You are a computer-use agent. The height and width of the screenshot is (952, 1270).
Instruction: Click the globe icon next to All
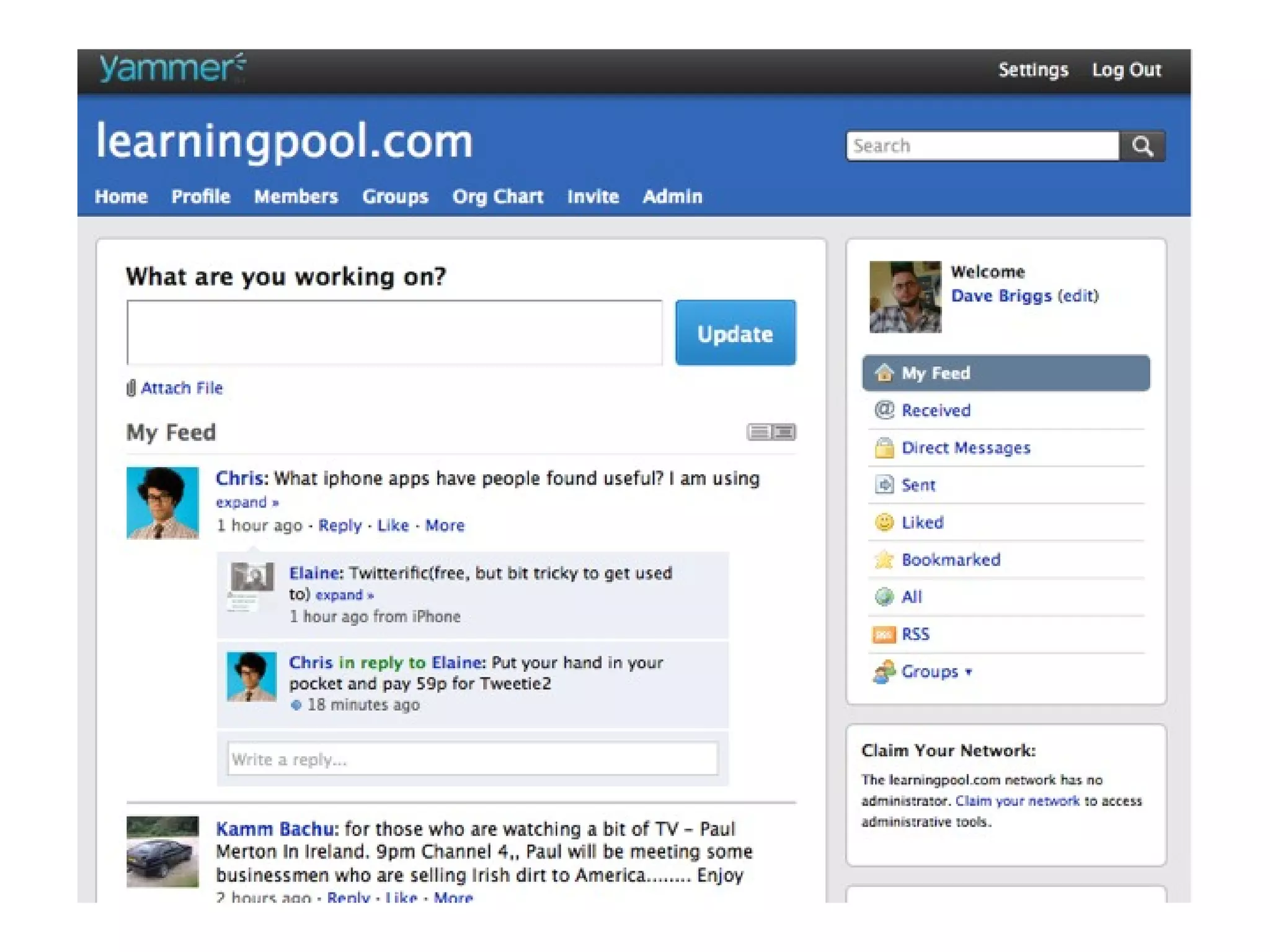click(x=884, y=597)
